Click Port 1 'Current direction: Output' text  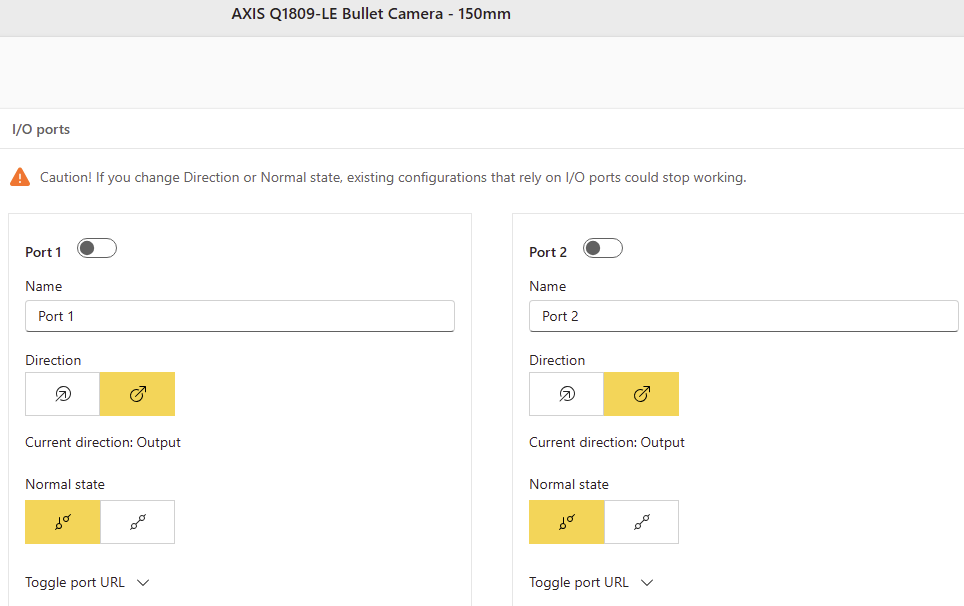pyautogui.click(x=103, y=443)
